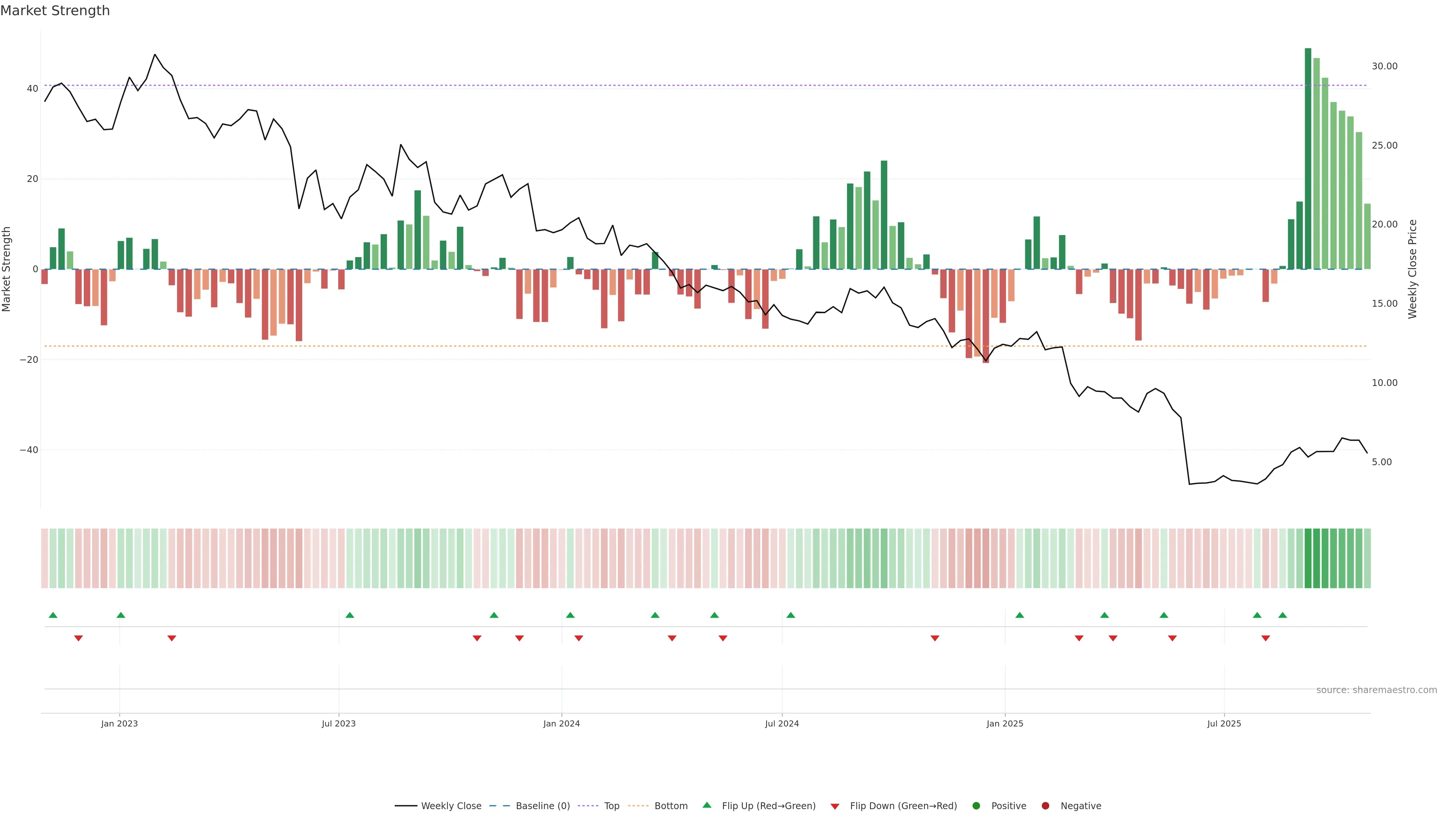Click the Negative red circle legend icon
1456x819 pixels.
tap(1045, 806)
